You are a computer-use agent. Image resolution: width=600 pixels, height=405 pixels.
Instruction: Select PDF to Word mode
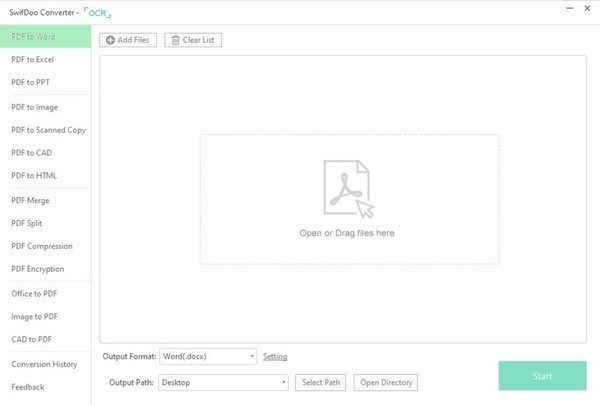pyautogui.click(x=46, y=36)
